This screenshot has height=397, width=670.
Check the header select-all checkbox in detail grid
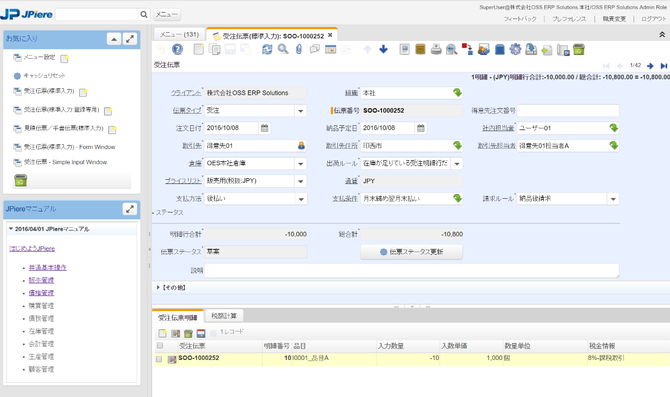click(x=160, y=345)
